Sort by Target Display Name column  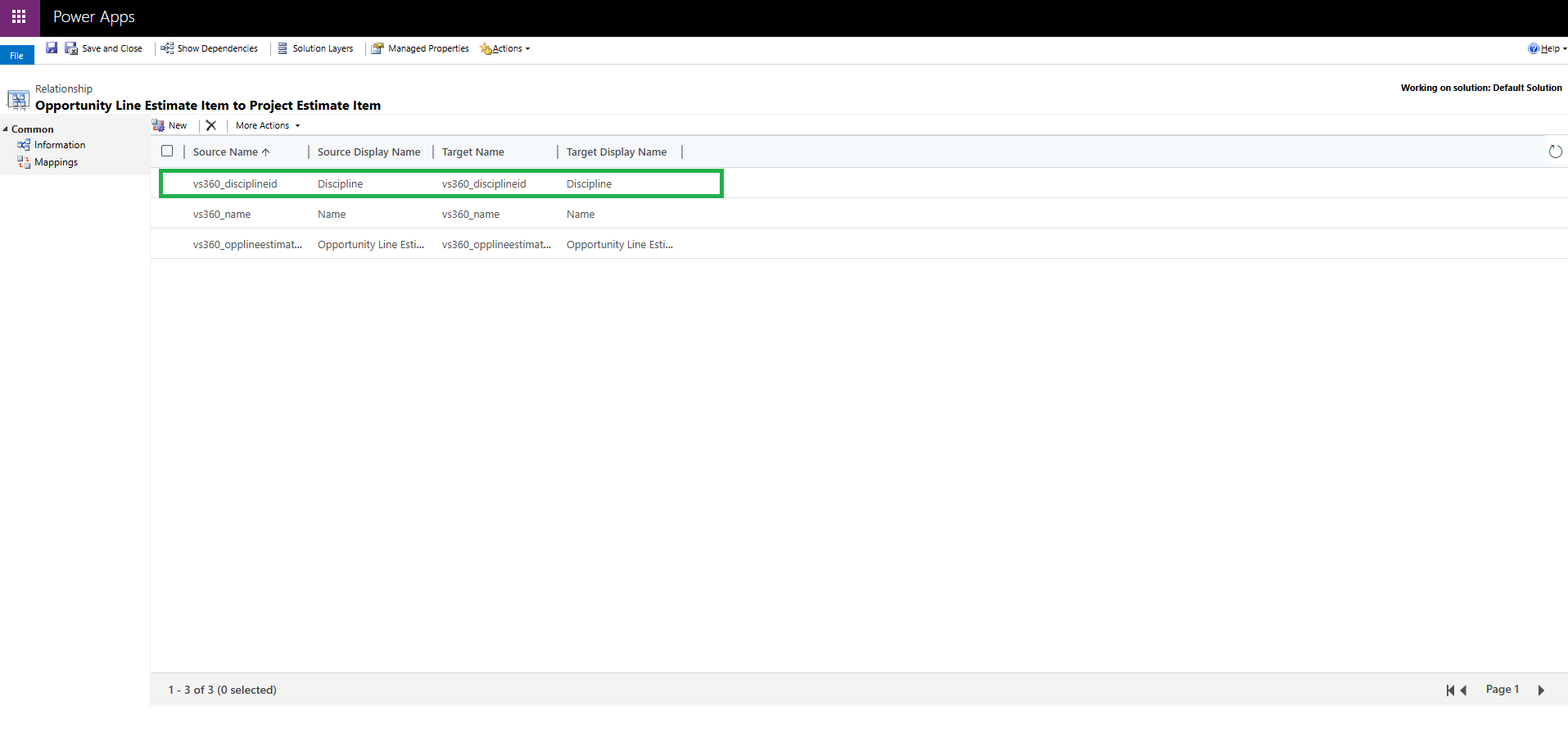click(x=616, y=152)
